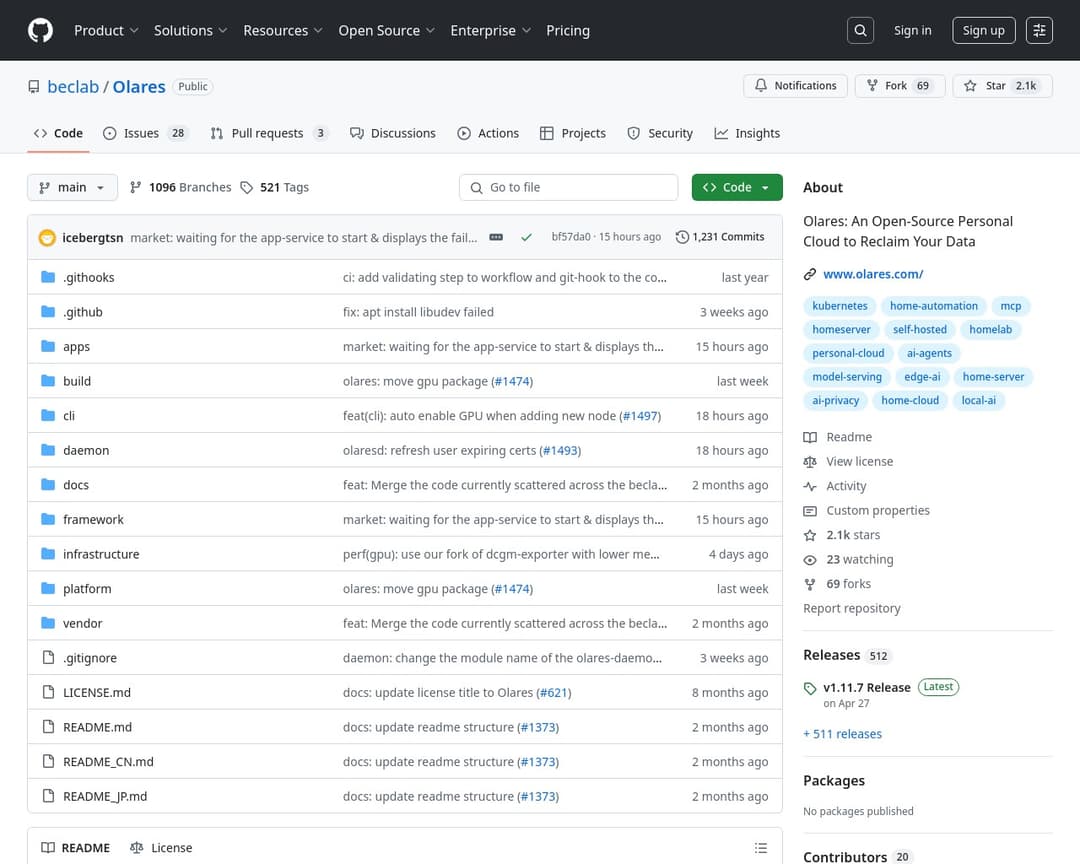The width and height of the screenshot is (1080, 864).
Task: Expand commit message ellipsis icon
Action: 496,237
